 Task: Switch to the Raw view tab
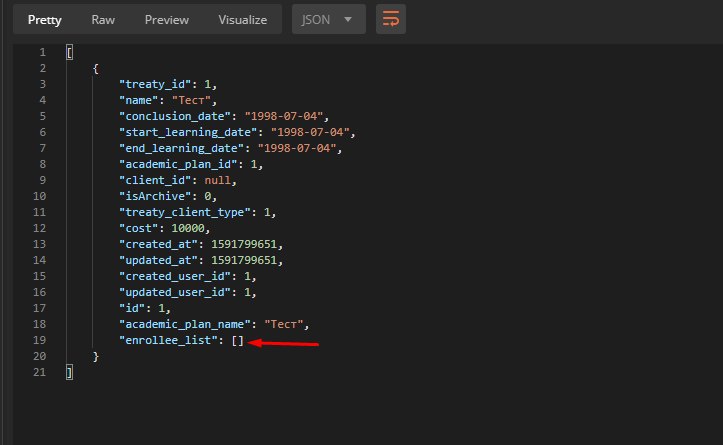coord(103,20)
